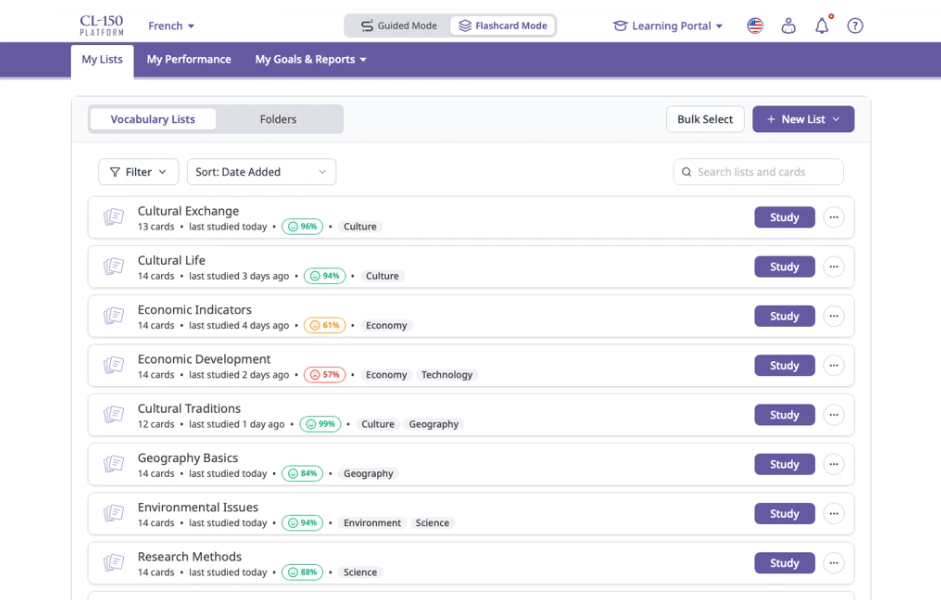Open more options for Cultural Exchange
The width and height of the screenshot is (941, 600).
[x=834, y=218]
